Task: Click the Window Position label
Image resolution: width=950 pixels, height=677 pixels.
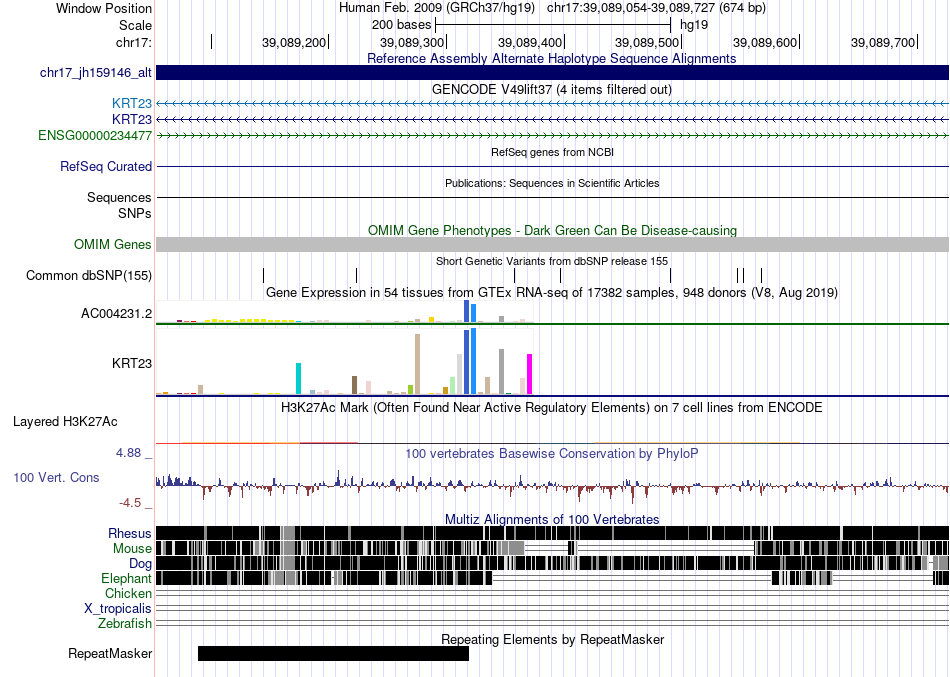Action: tap(104, 8)
